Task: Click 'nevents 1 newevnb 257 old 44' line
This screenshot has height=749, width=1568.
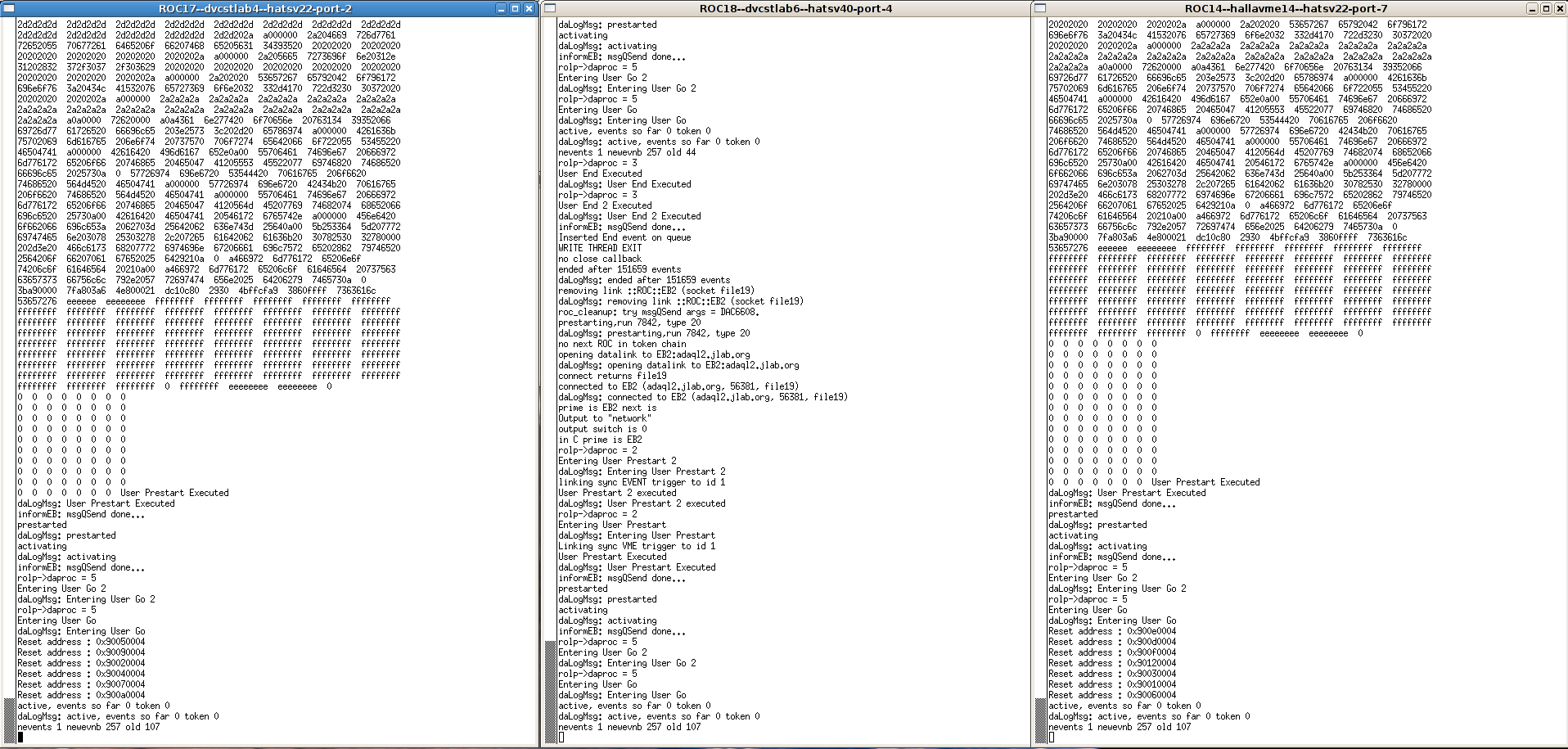Action: tap(627, 152)
